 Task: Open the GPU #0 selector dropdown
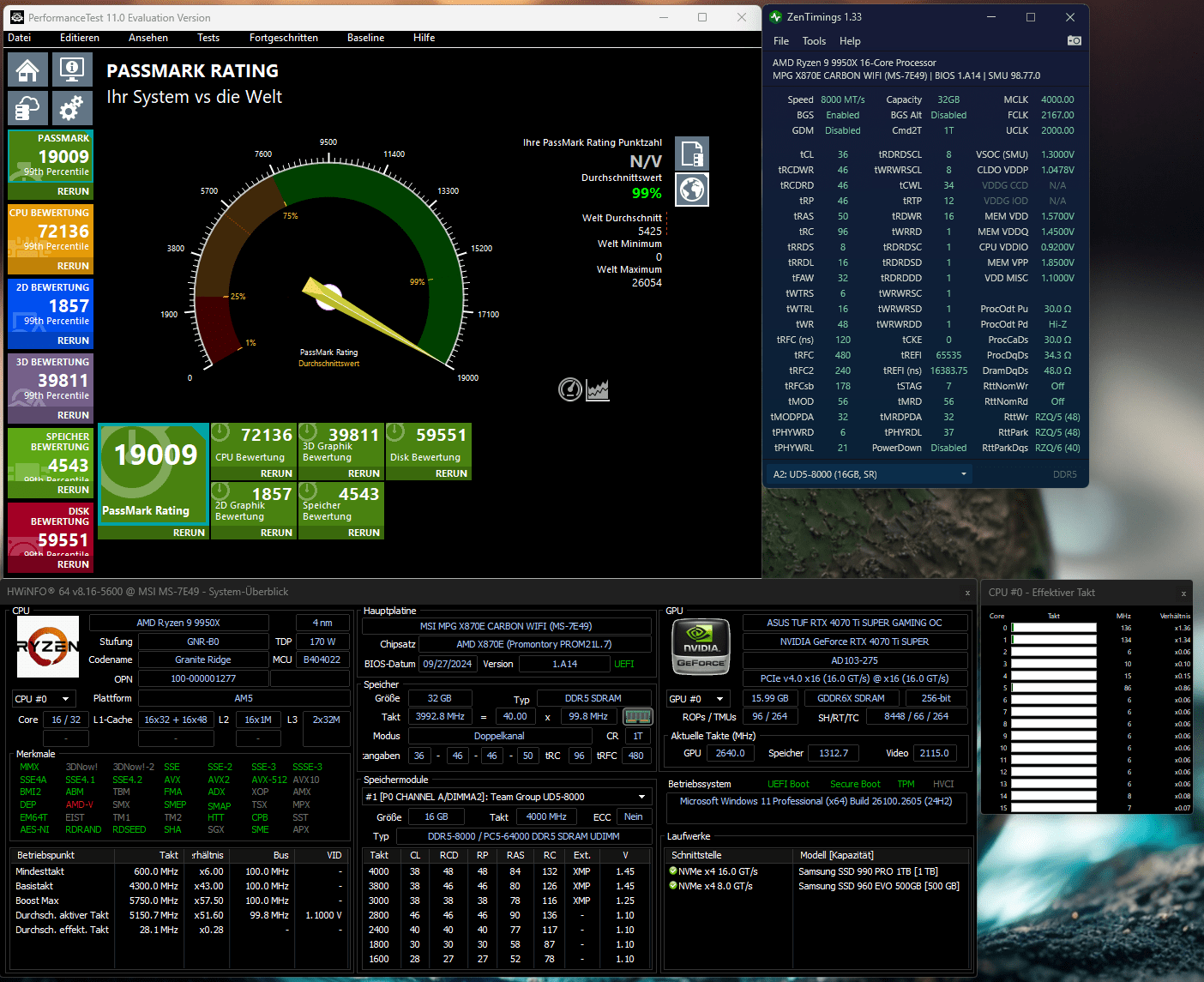(x=697, y=699)
